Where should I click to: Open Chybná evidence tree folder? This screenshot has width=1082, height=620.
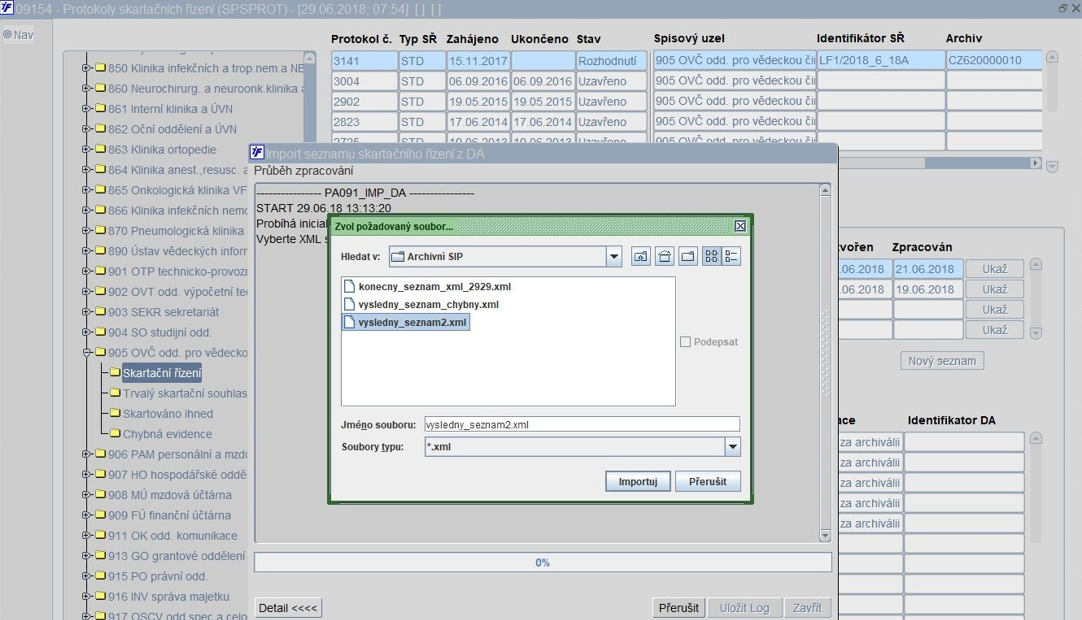coord(167,434)
